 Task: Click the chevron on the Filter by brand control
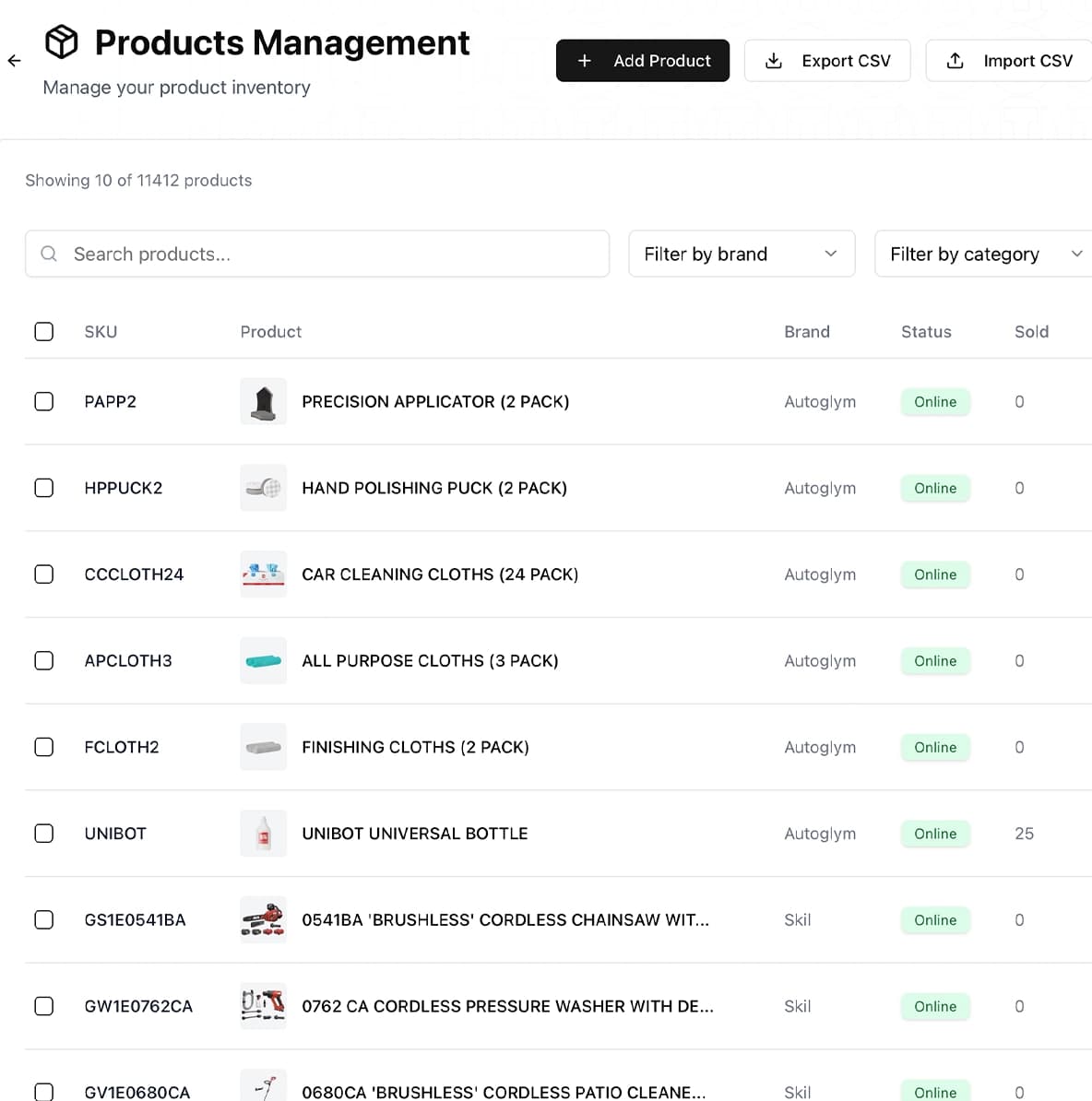830,254
